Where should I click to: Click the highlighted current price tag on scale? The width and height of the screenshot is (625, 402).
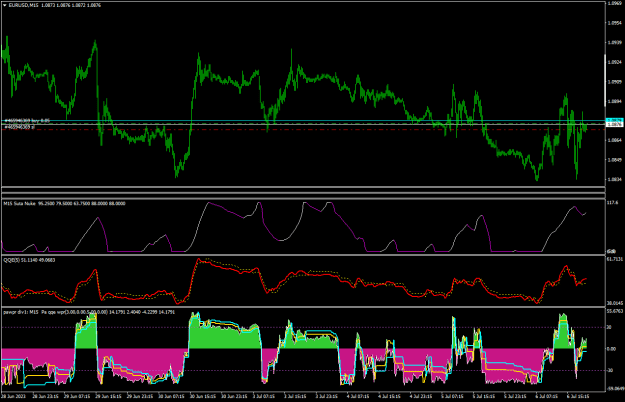[614, 125]
